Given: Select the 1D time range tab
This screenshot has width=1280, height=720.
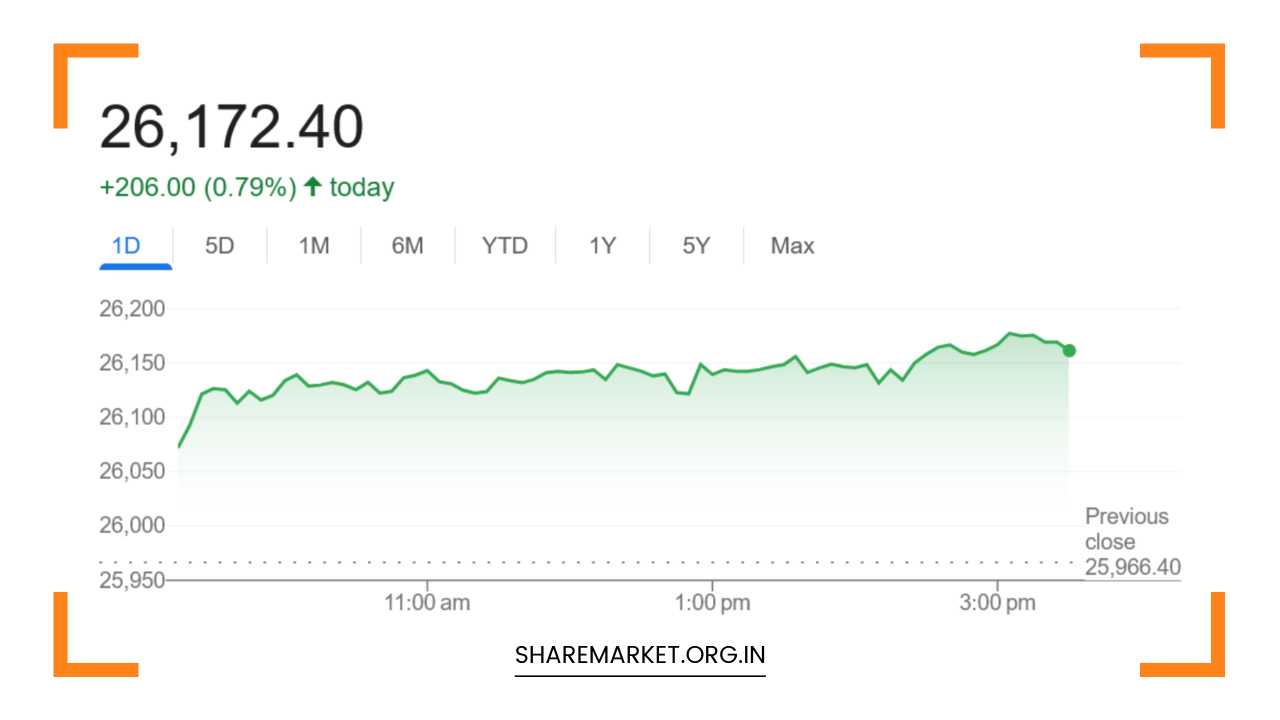Looking at the screenshot, I should 126,246.
